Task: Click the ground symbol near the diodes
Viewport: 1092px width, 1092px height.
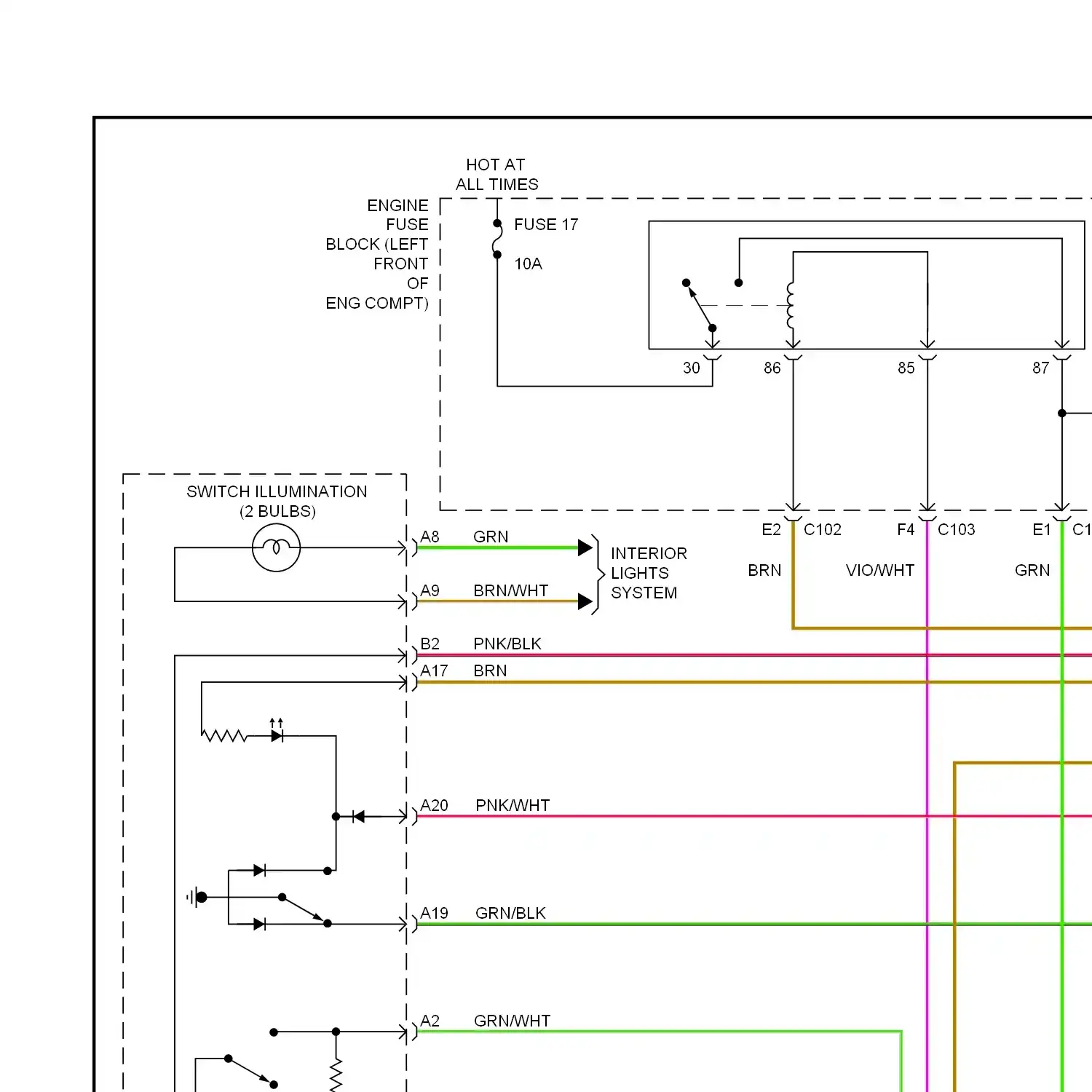Action: tap(197, 897)
